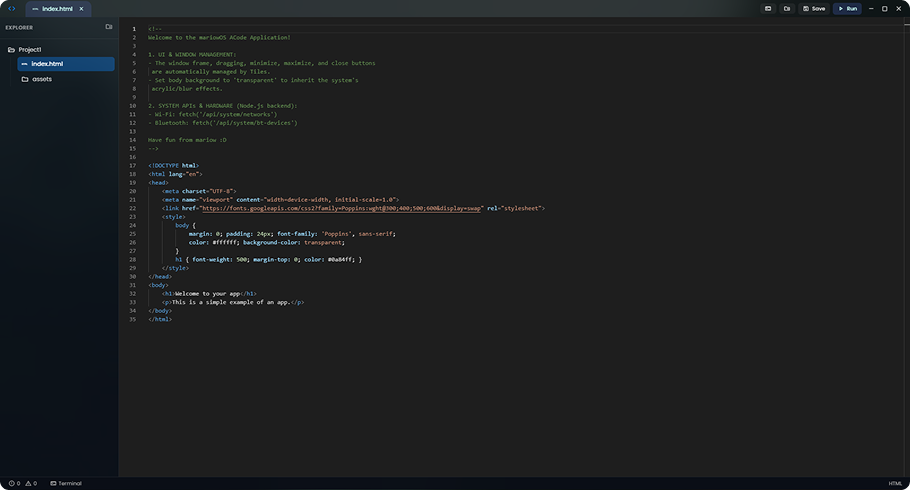The width and height of the screenshot is (910, 490).
Task: Click the 'Have fun from mariow :D' comment
Action: click(x=187, y=140)
